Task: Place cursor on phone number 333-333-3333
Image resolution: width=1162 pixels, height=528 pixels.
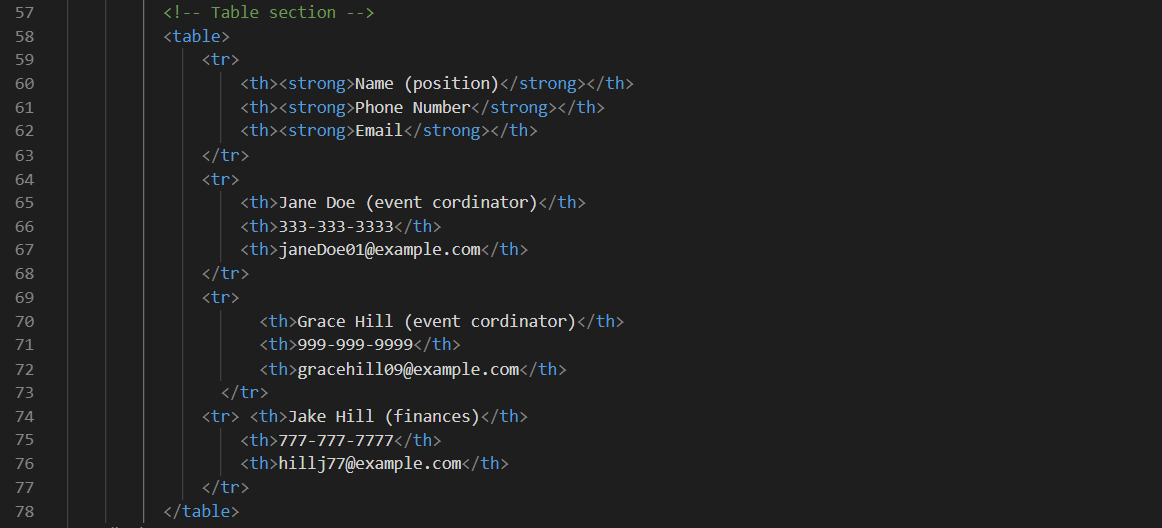Action: click(336, 226)
